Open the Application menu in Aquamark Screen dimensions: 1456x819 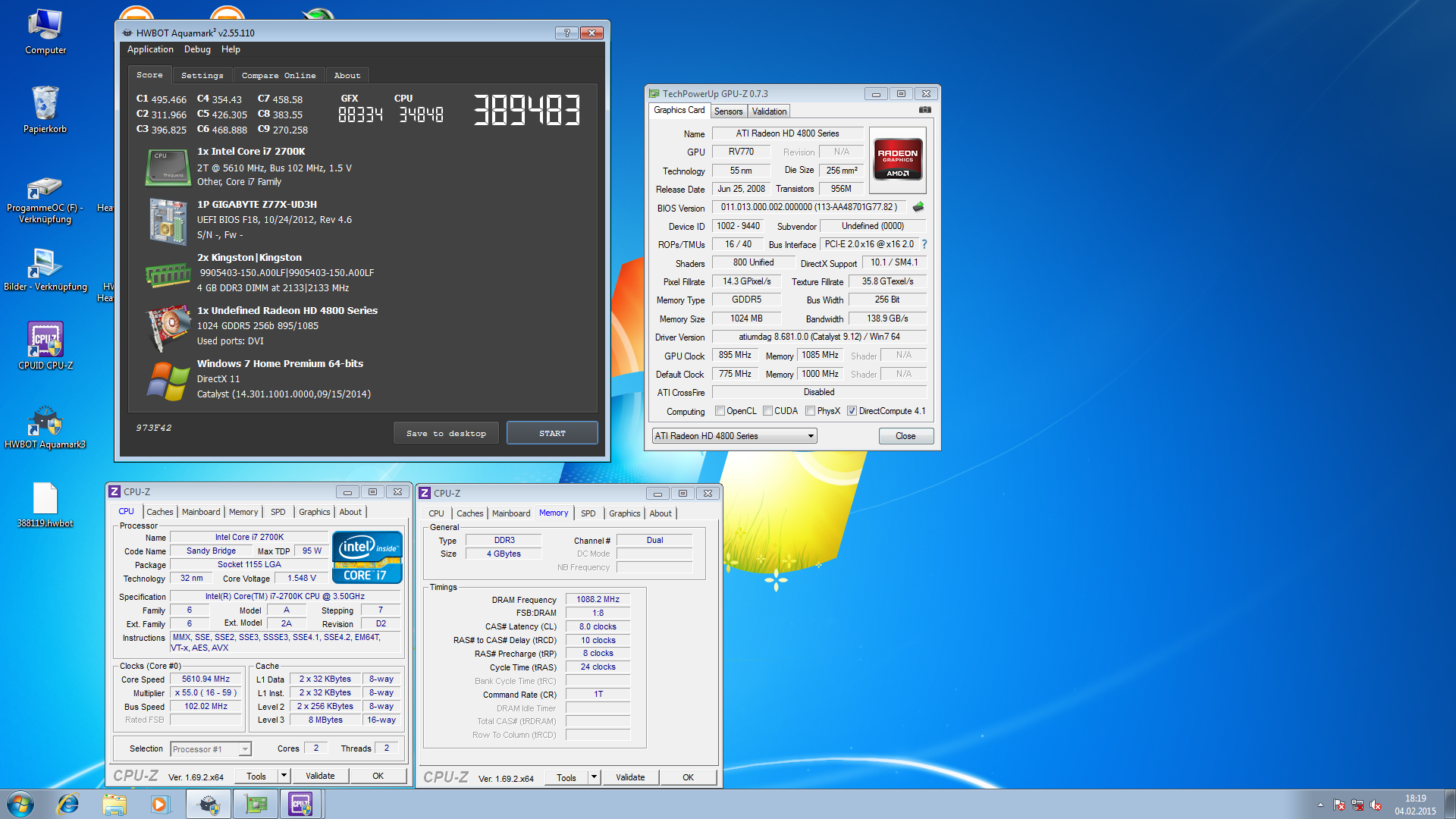(x=150, y=49)
